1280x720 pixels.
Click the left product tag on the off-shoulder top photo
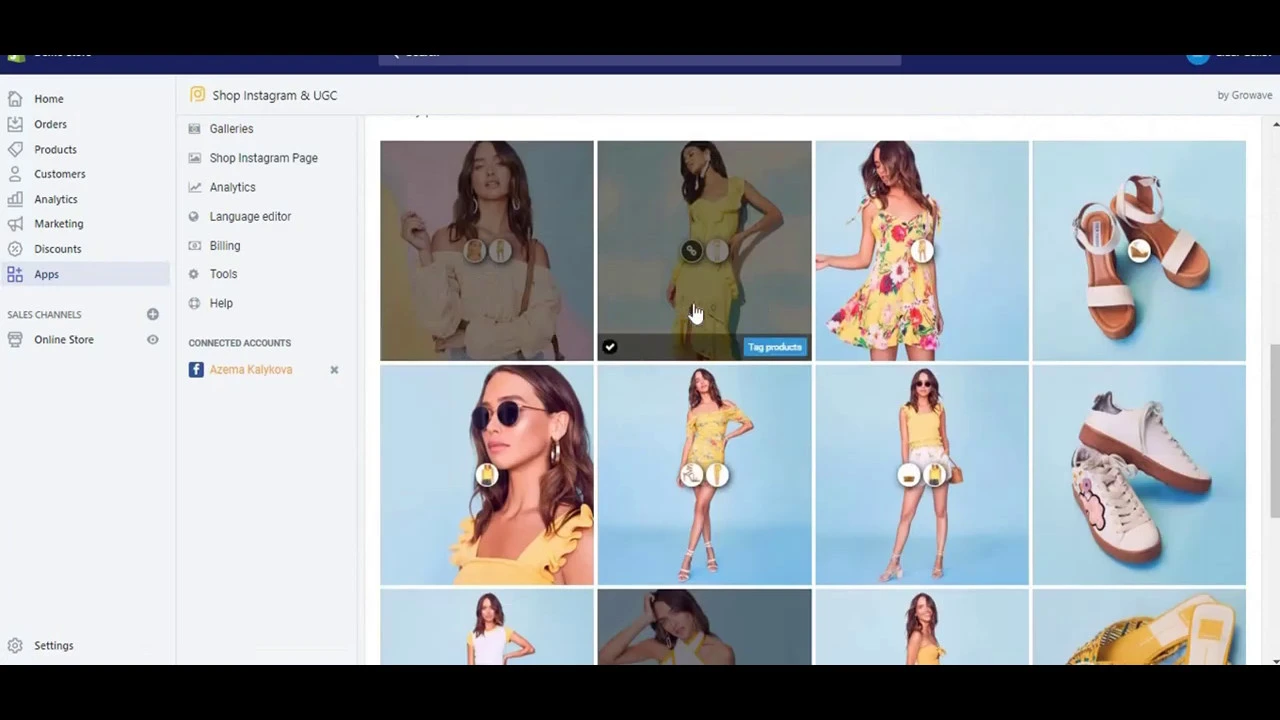pyautogui.click(x=475, y=250)
